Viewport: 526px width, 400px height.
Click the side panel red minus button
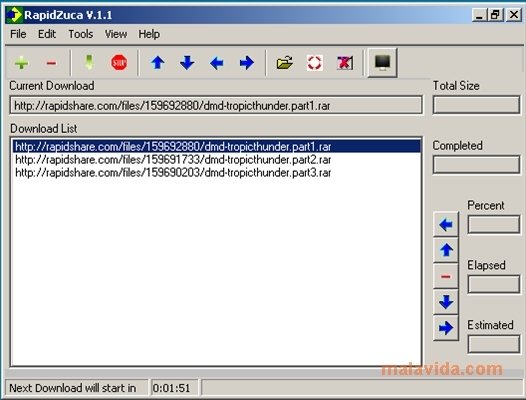[446, 276]
